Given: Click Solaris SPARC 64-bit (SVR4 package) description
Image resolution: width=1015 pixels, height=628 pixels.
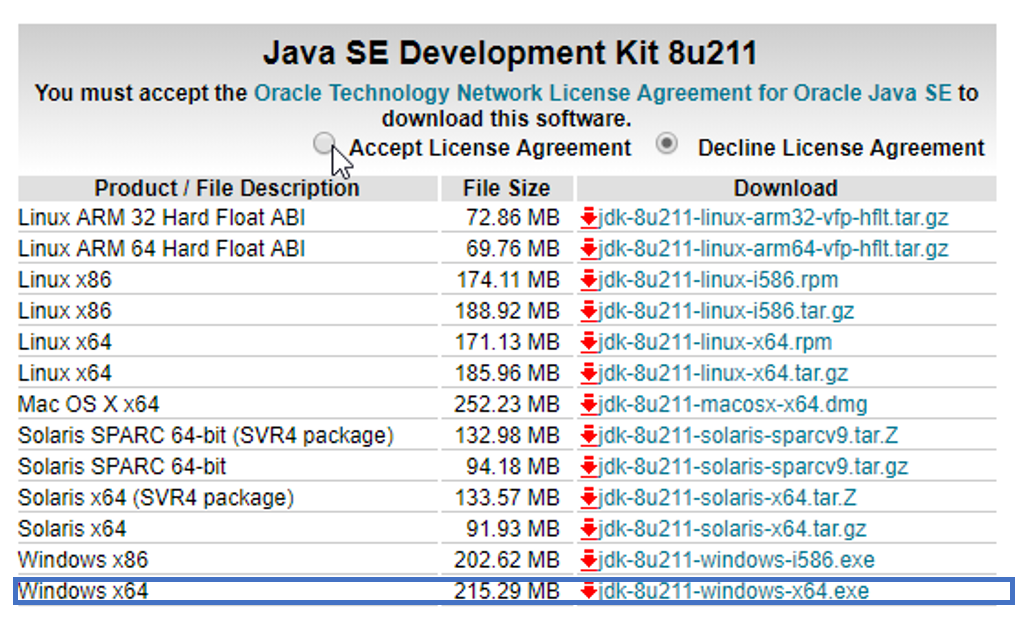Looking at the screenshot, I should coord(206,435).
